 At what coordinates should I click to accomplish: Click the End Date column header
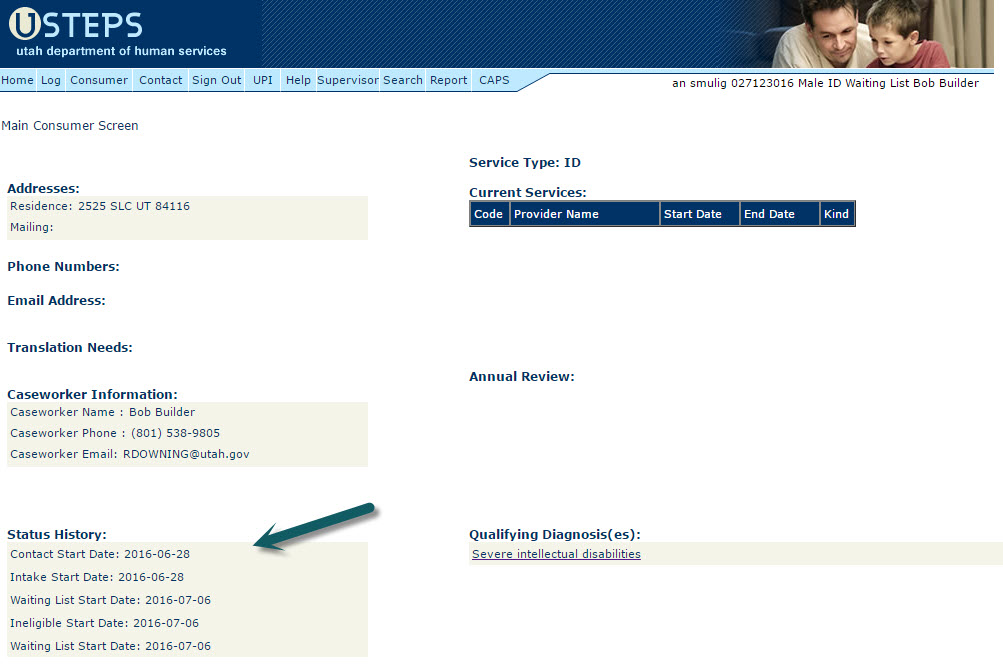pyautogui.click(x=769, y=214)
